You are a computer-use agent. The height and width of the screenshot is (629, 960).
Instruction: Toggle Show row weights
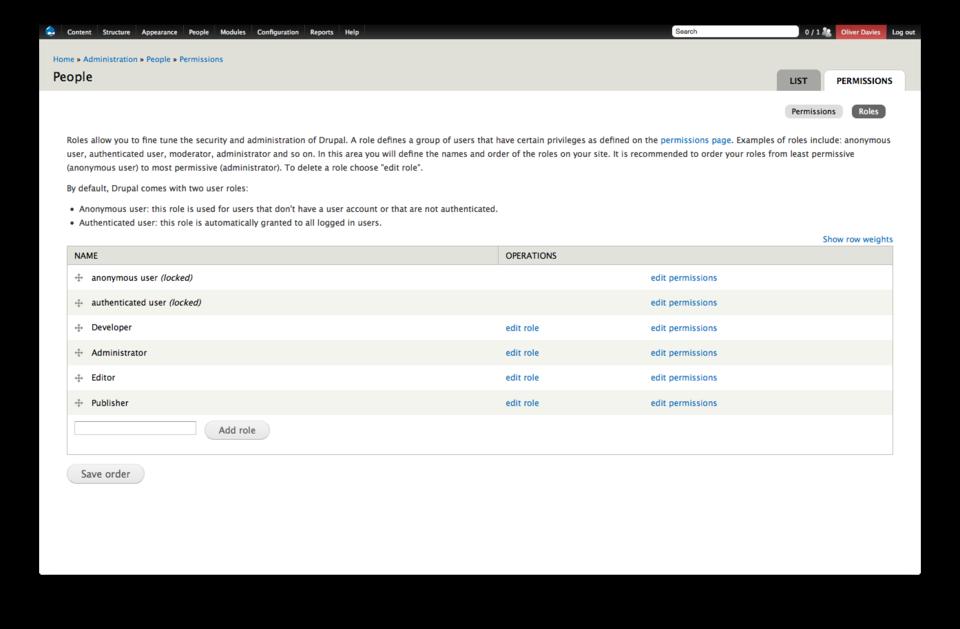pyautogui.click(x=857, y=240)
